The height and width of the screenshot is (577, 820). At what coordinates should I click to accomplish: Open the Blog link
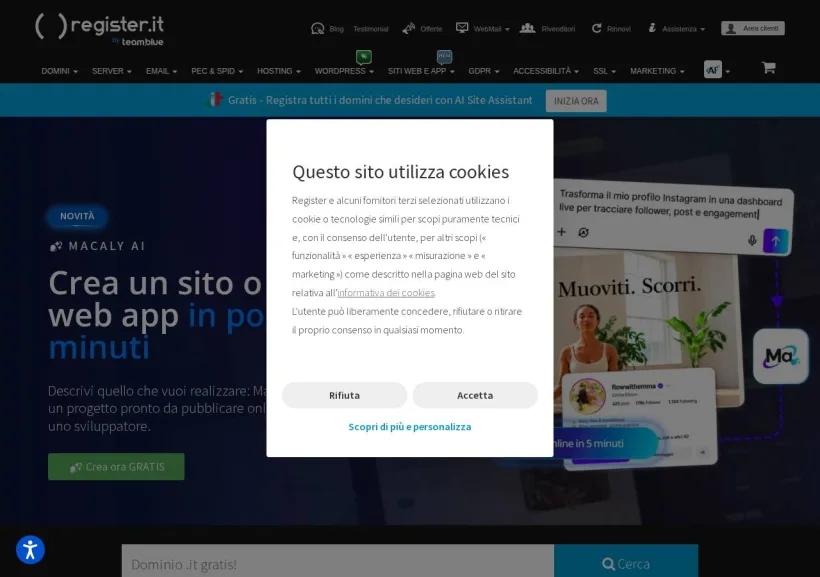click(x=336, y=29)
